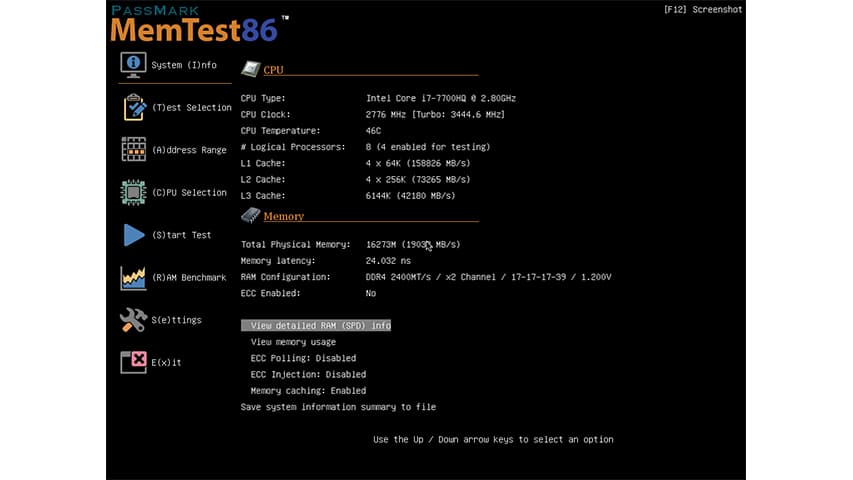853x480 pixels.
Task: Click the ECC Enabled No value
Action: pos(370,293)
